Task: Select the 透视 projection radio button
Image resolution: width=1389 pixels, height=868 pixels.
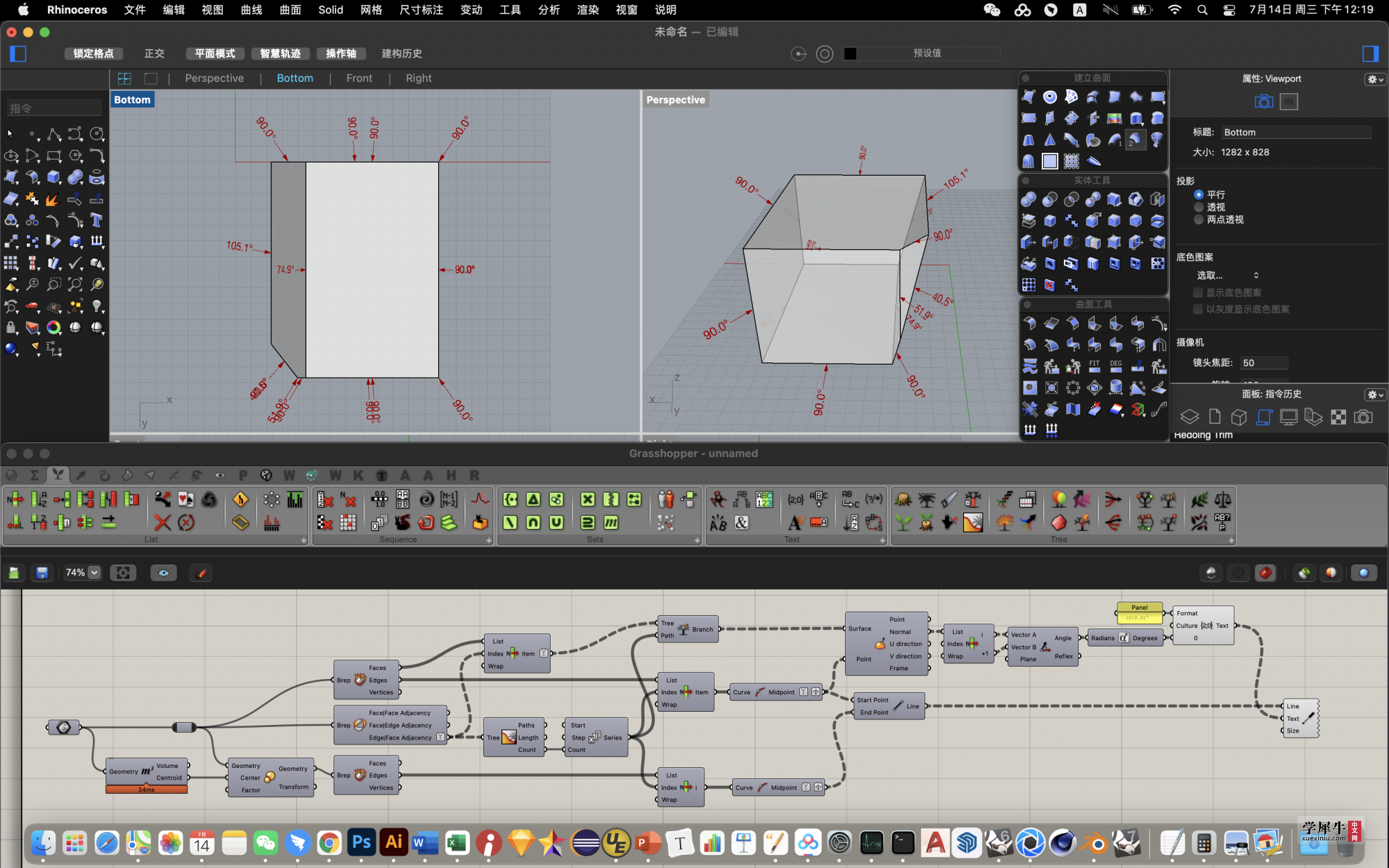Action: coord(1199,207)
